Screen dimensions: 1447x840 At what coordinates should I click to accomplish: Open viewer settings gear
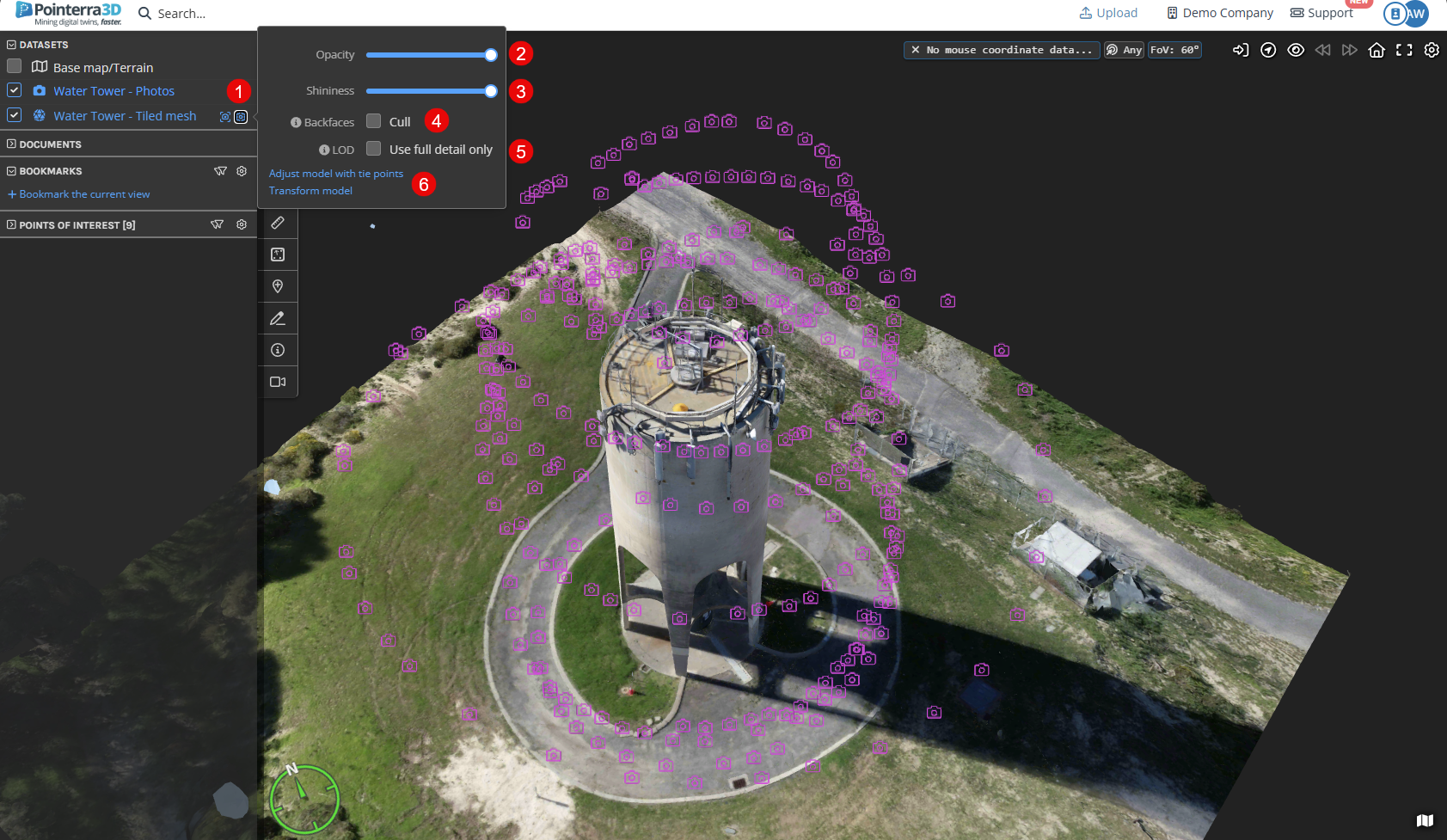[1432, 50]
